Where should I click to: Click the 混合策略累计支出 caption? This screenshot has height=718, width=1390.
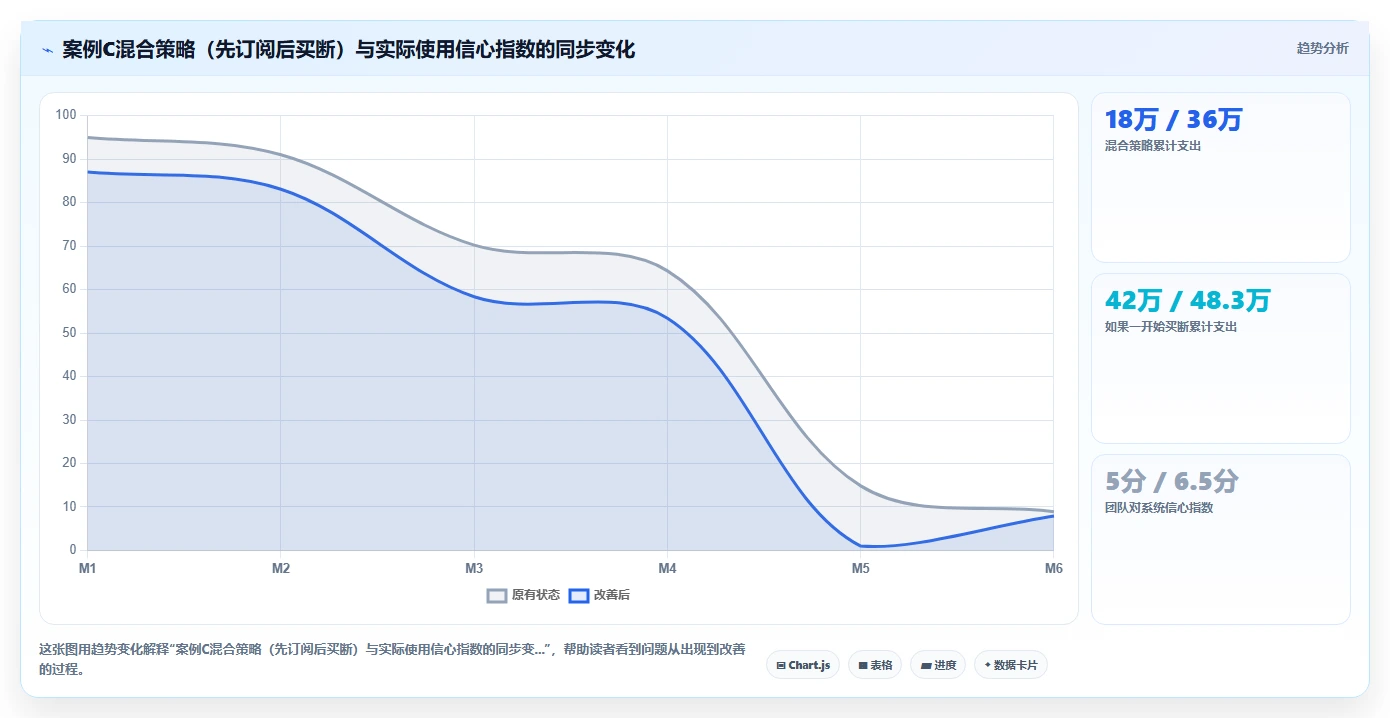pos(1153,146)
